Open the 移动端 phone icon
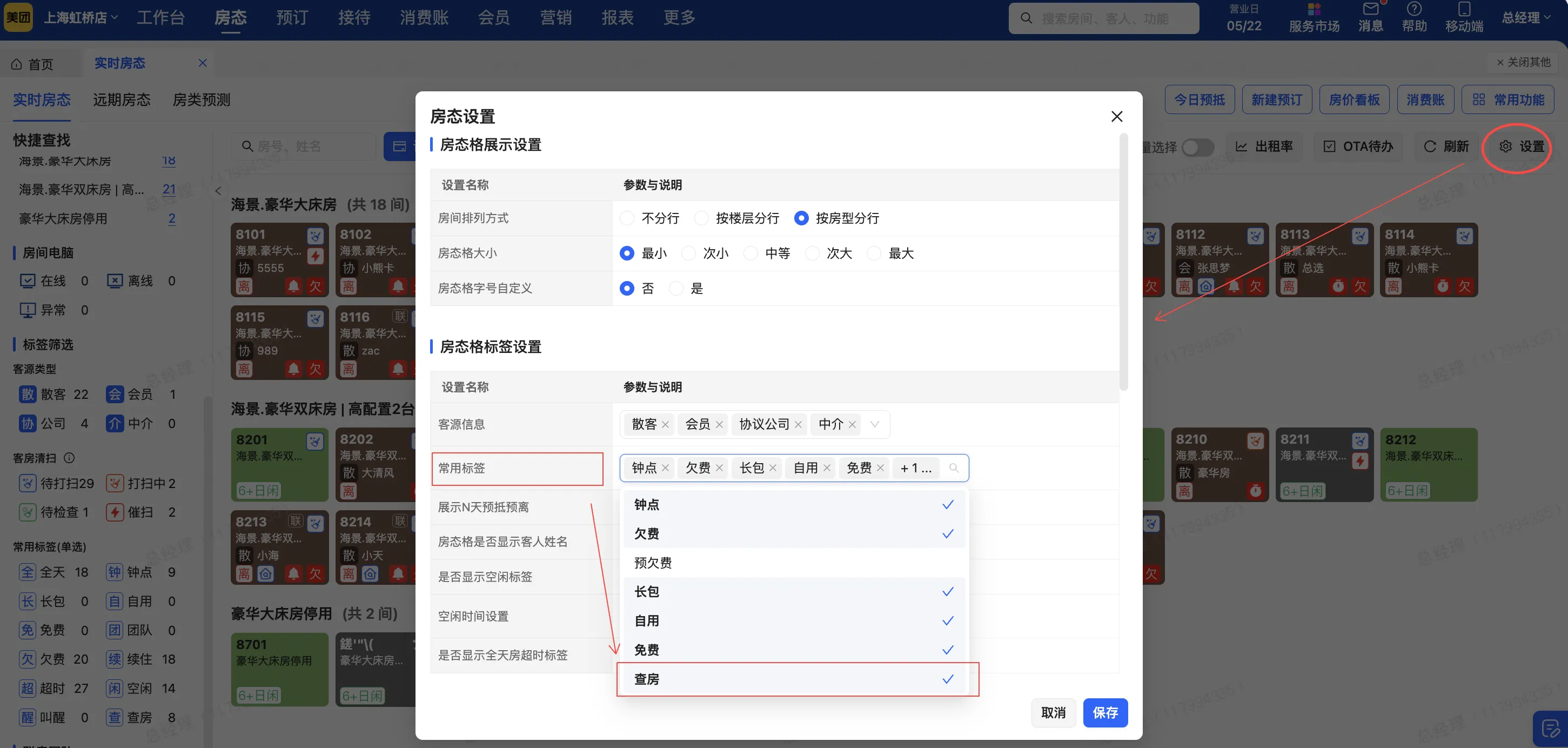 [x=1464, y=9]
